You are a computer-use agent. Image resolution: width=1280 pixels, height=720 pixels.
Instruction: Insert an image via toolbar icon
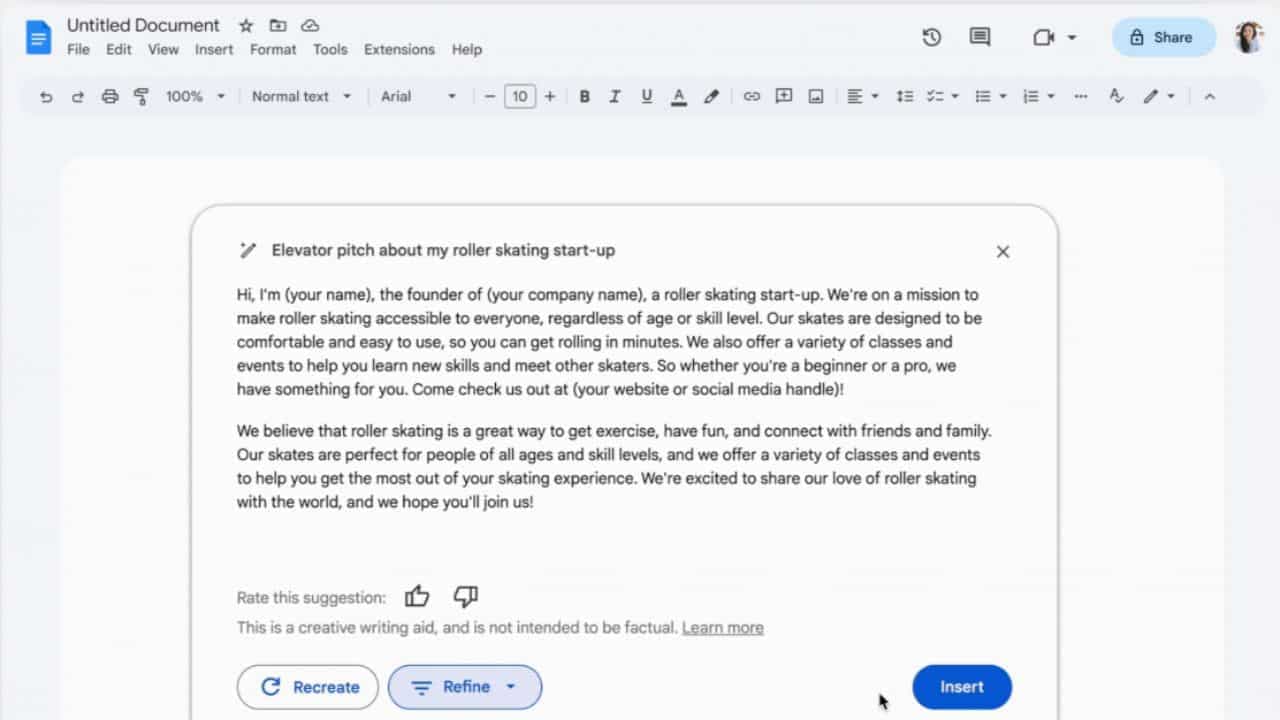tap(815, 96)
